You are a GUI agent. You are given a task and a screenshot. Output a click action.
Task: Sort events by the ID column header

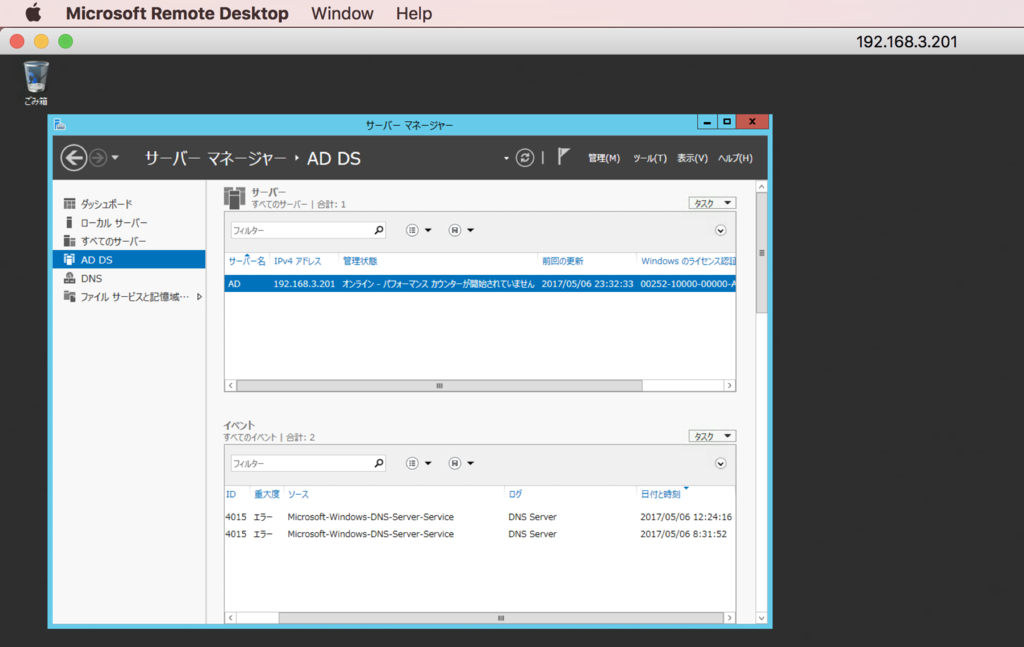(x=231, y=494)
